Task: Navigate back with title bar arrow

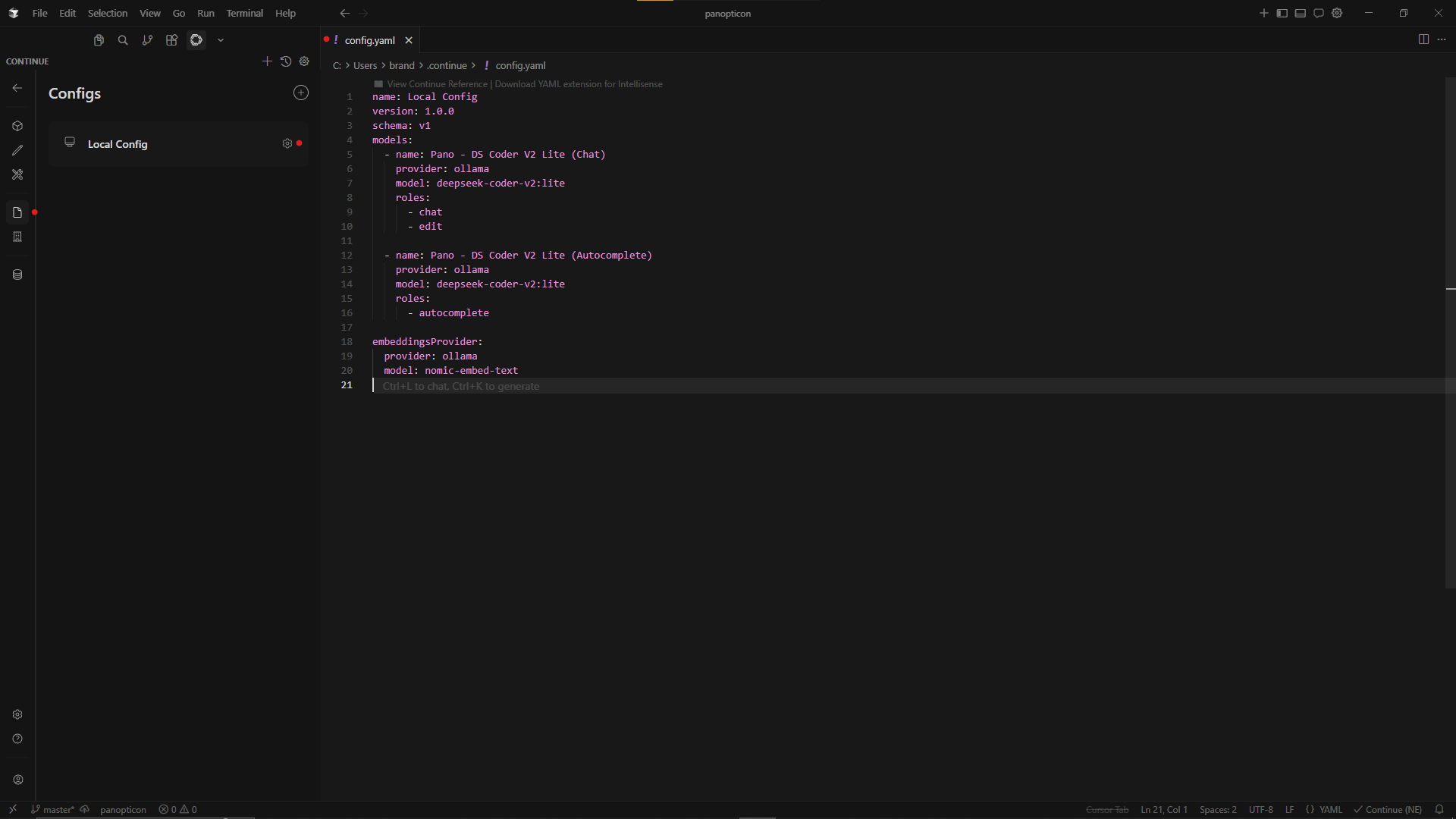Action: (x=345, y=13)
